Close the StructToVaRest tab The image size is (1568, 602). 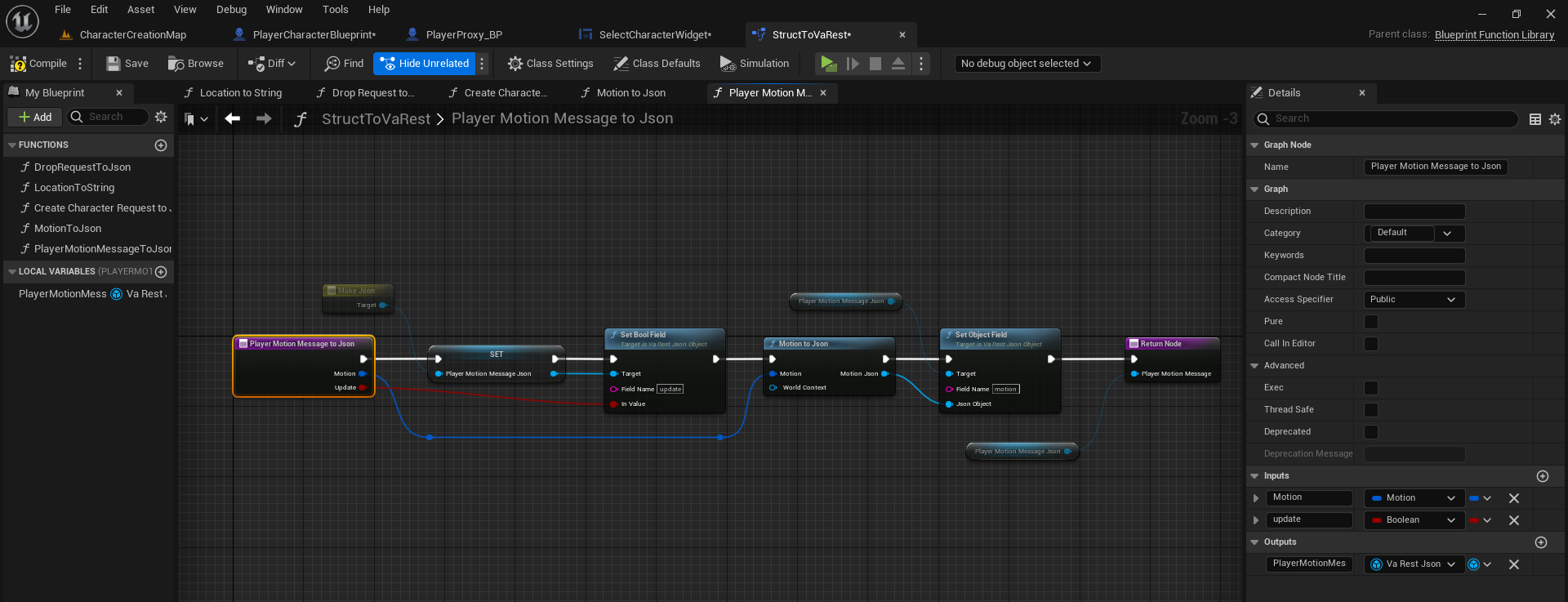coord(902,35)
